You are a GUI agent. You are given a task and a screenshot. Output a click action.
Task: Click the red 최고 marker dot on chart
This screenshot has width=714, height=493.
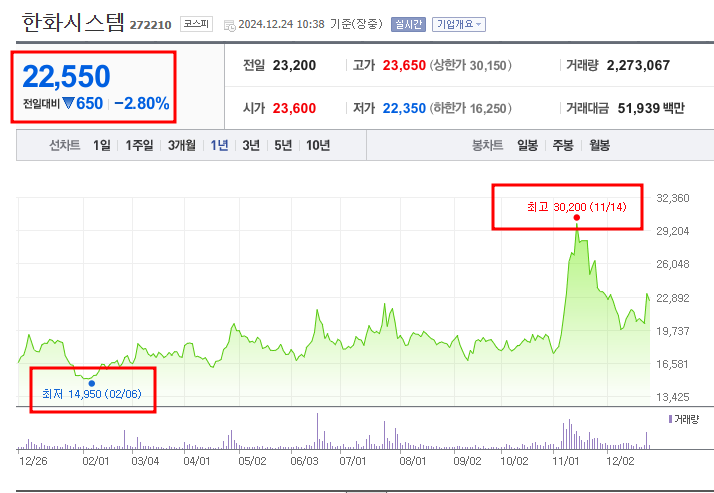click(576, 218)
